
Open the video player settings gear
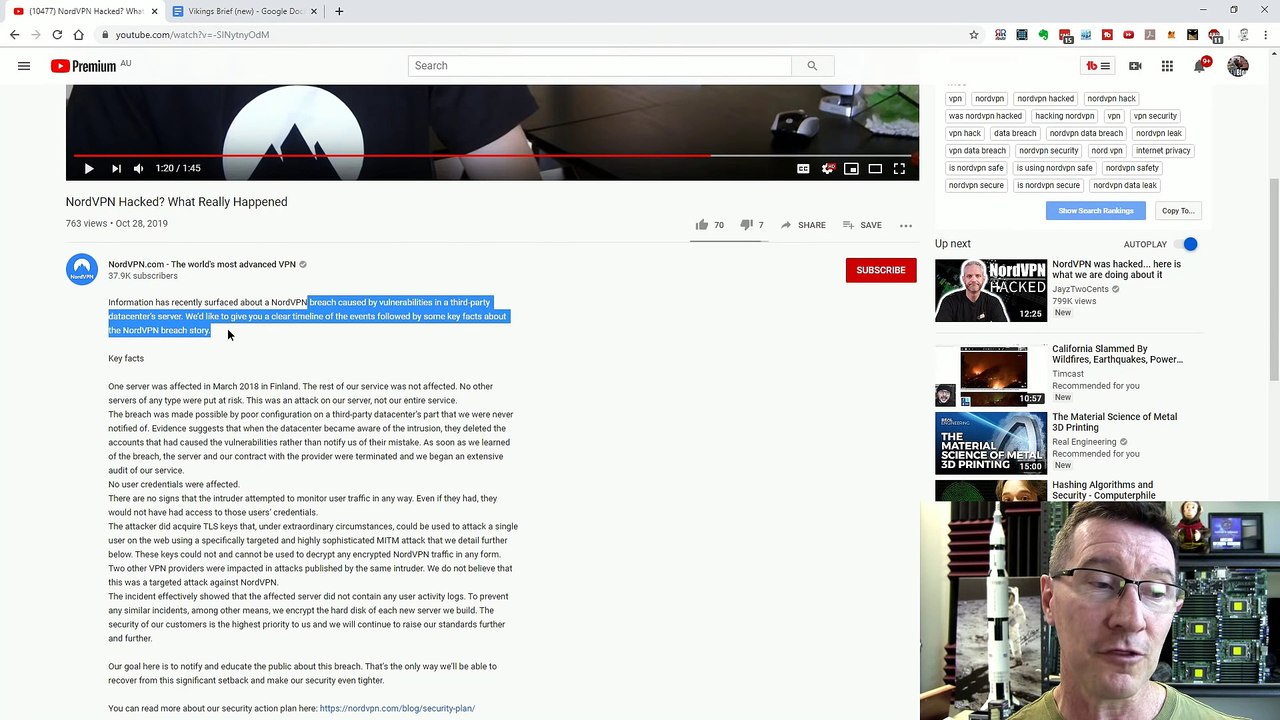[x=827, y=169]
